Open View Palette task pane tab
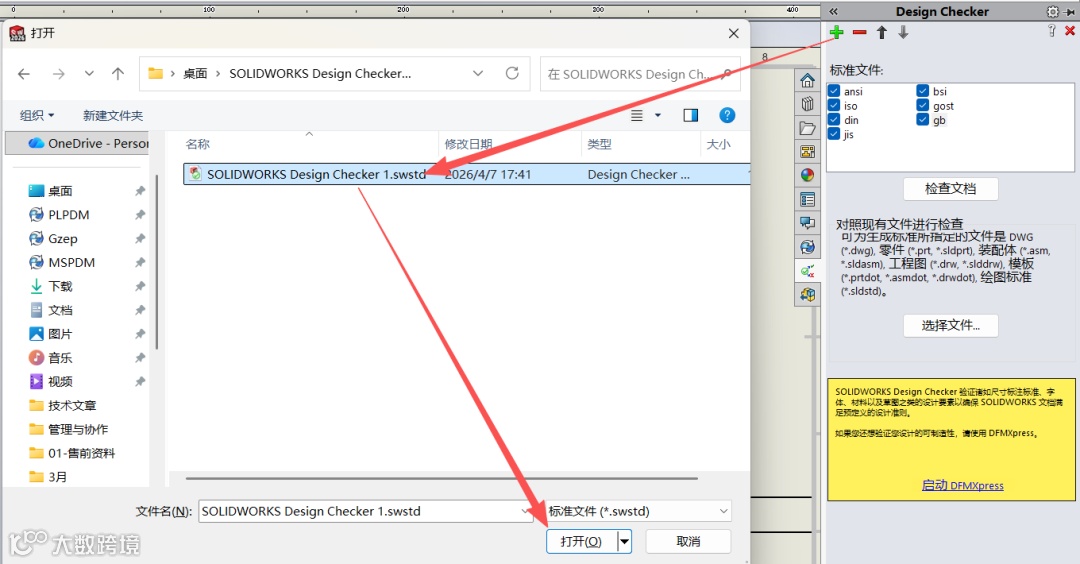The image size is (1080, 564). 807,152
